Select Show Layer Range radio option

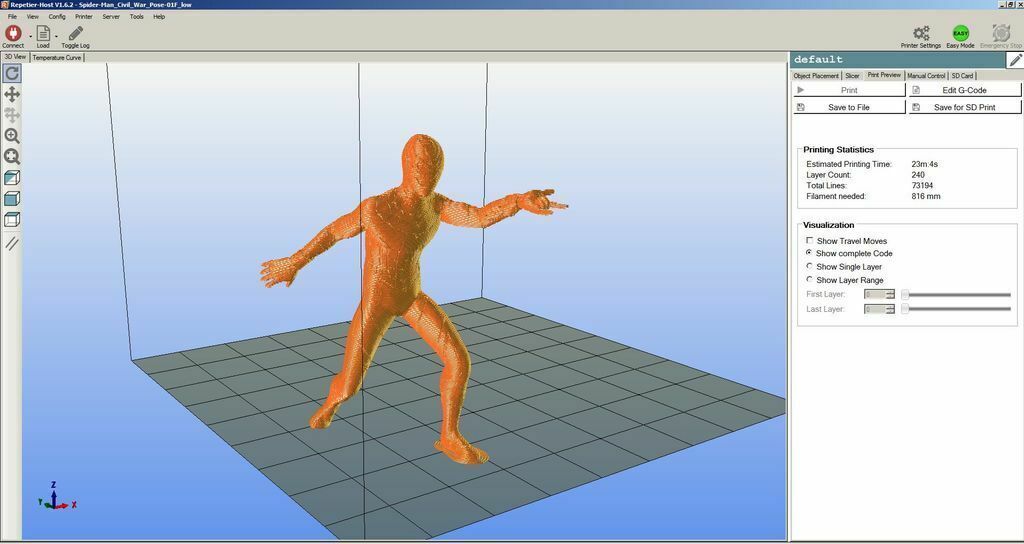(810, 280)
